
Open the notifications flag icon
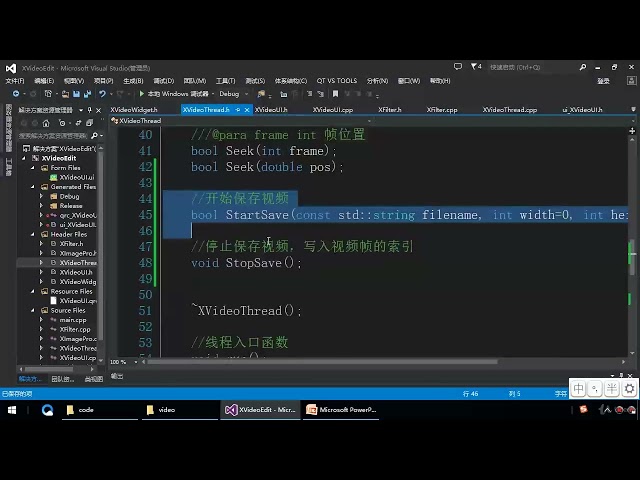(474, 67)
